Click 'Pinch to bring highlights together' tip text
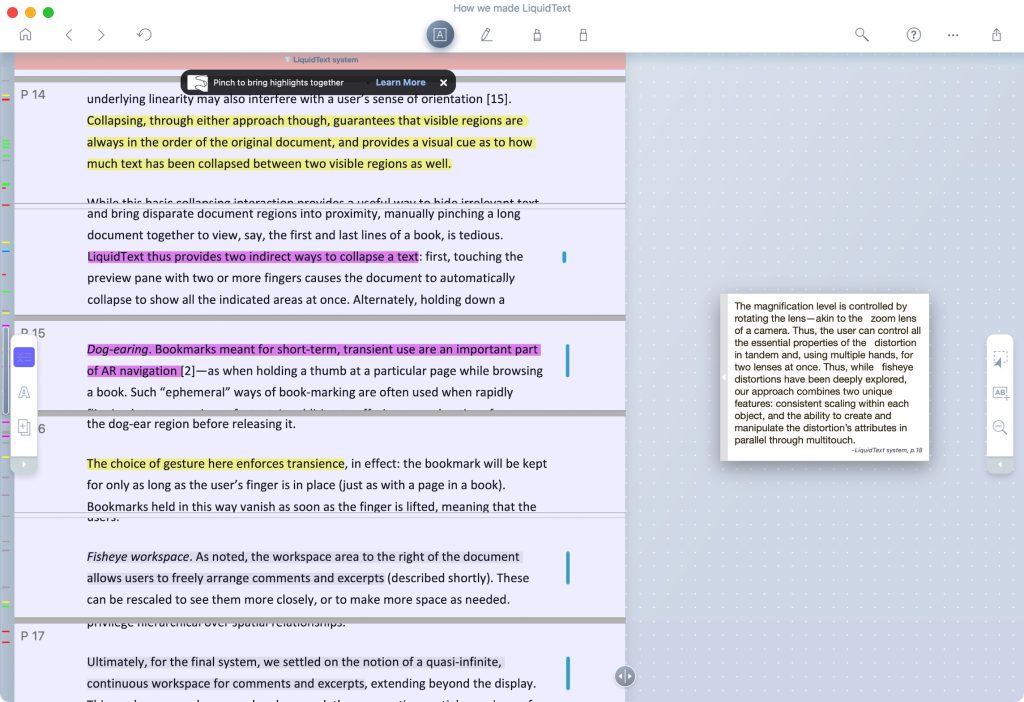 click(x=278, y=83)
